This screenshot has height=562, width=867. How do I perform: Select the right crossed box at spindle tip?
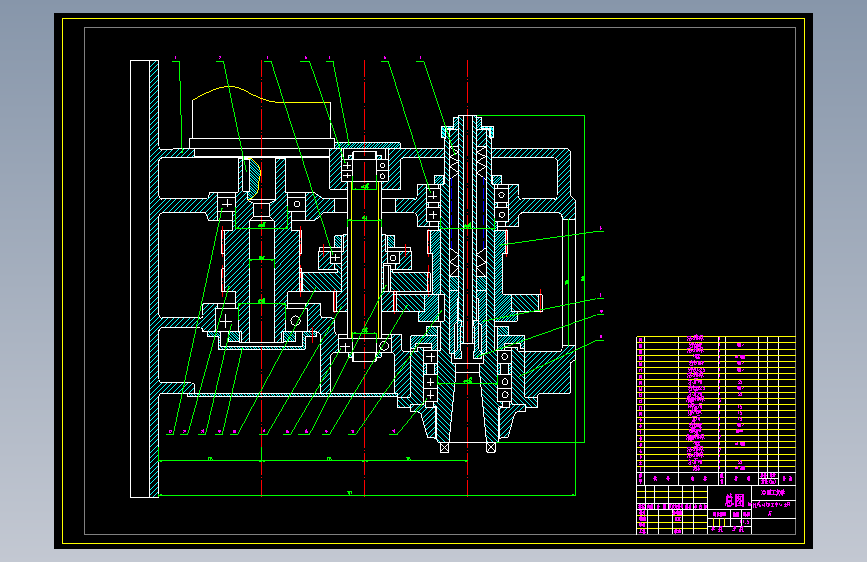click(x=490, y=447)
